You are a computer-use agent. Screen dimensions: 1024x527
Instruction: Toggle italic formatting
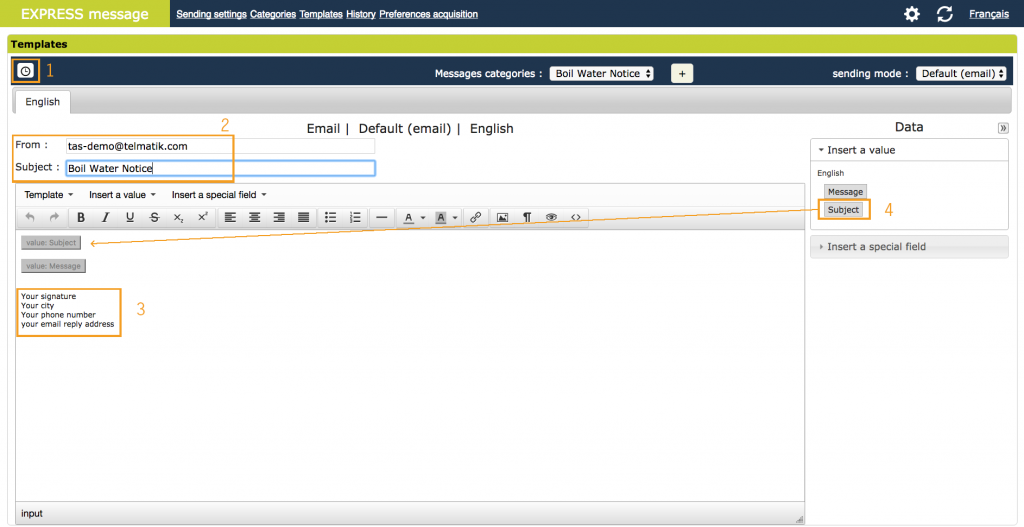(105, 217)
